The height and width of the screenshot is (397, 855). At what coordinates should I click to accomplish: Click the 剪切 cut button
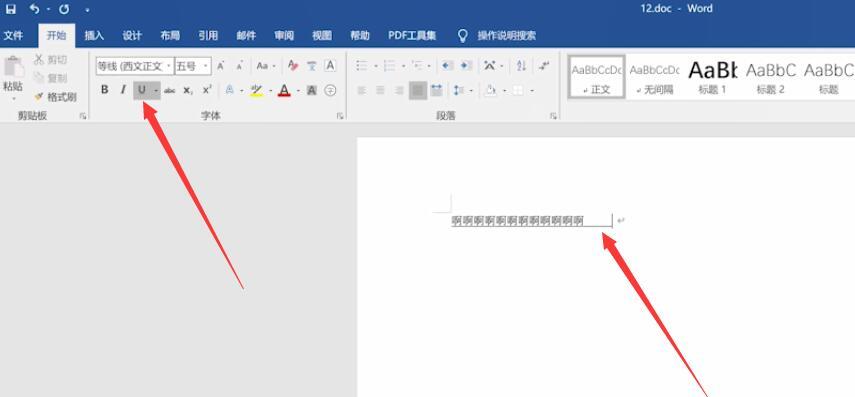[x=51, y=60]
